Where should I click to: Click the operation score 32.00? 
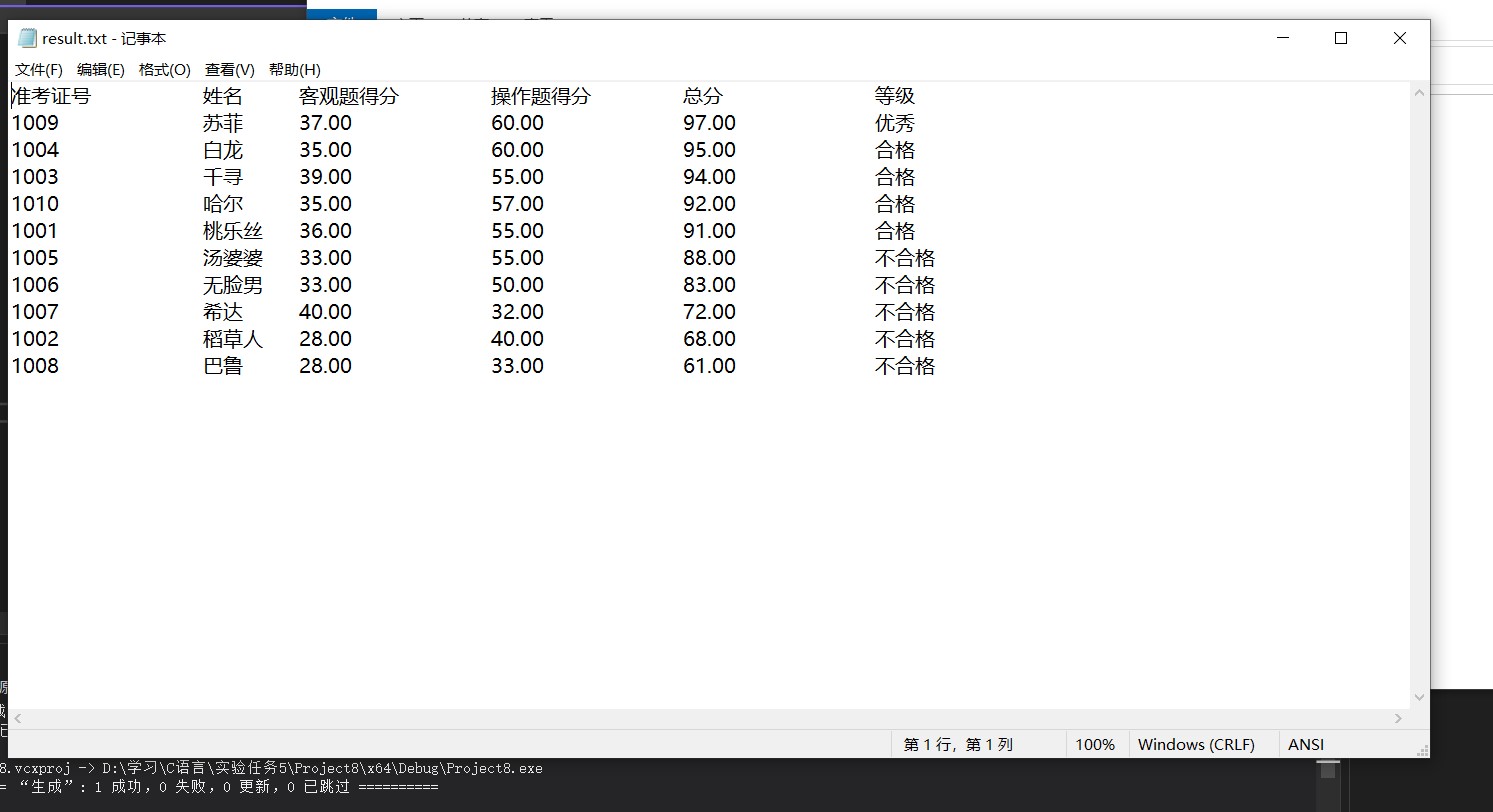(x=517, y=312)
